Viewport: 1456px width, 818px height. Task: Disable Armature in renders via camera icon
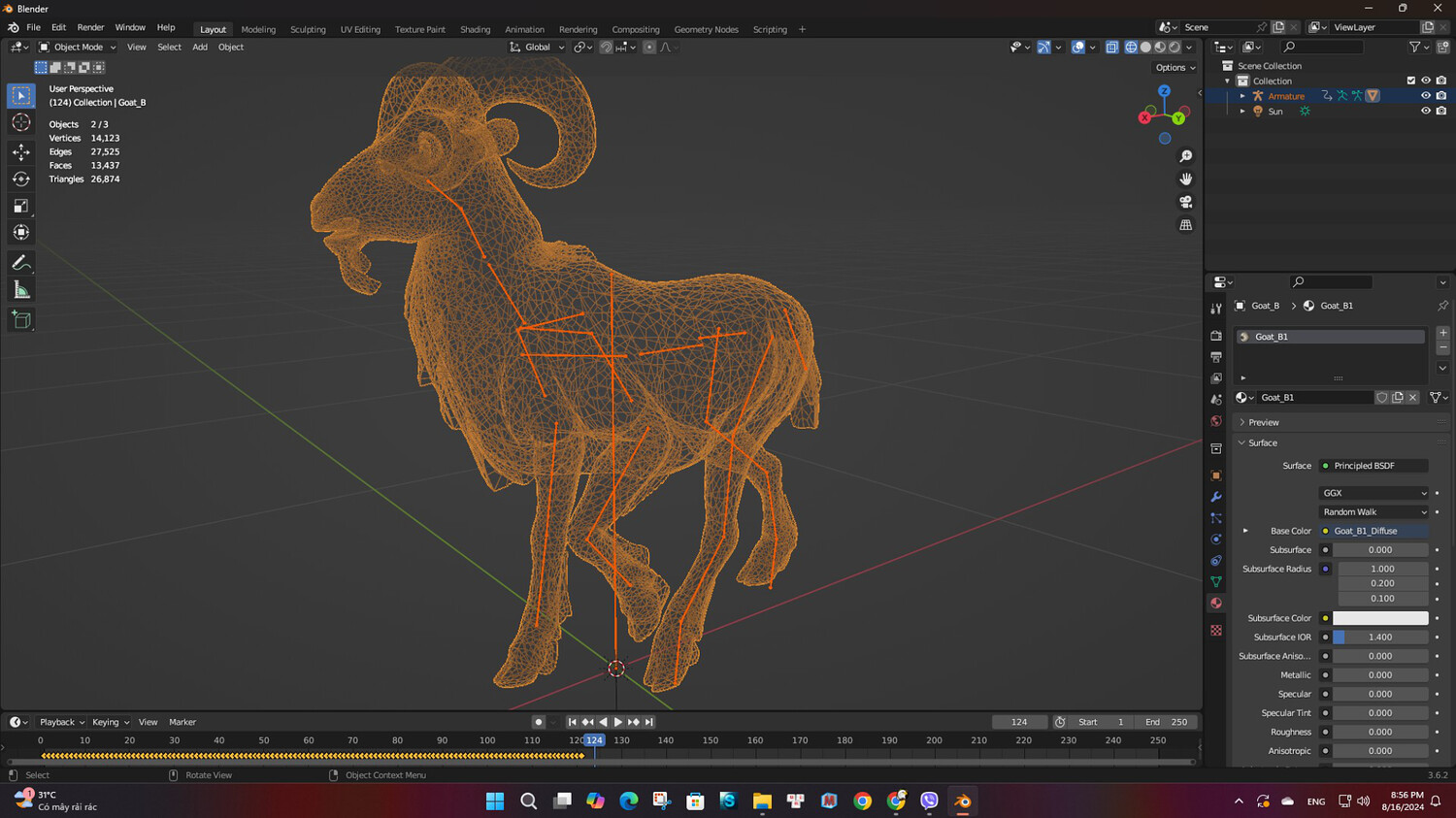click(x=1441, y=96)
